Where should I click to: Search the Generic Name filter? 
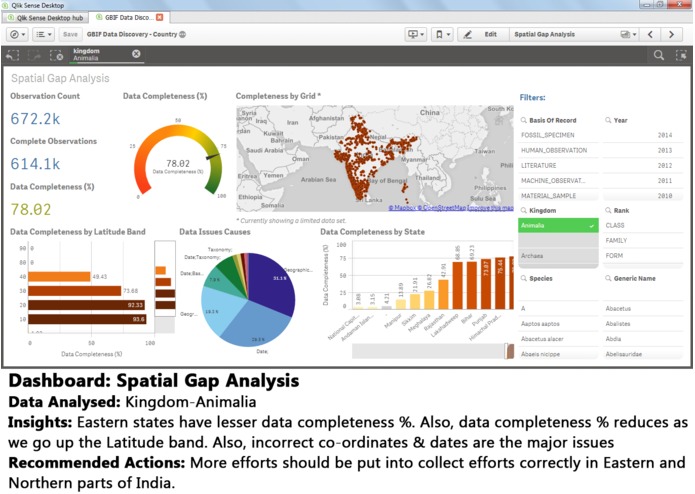tap(608, 278)
